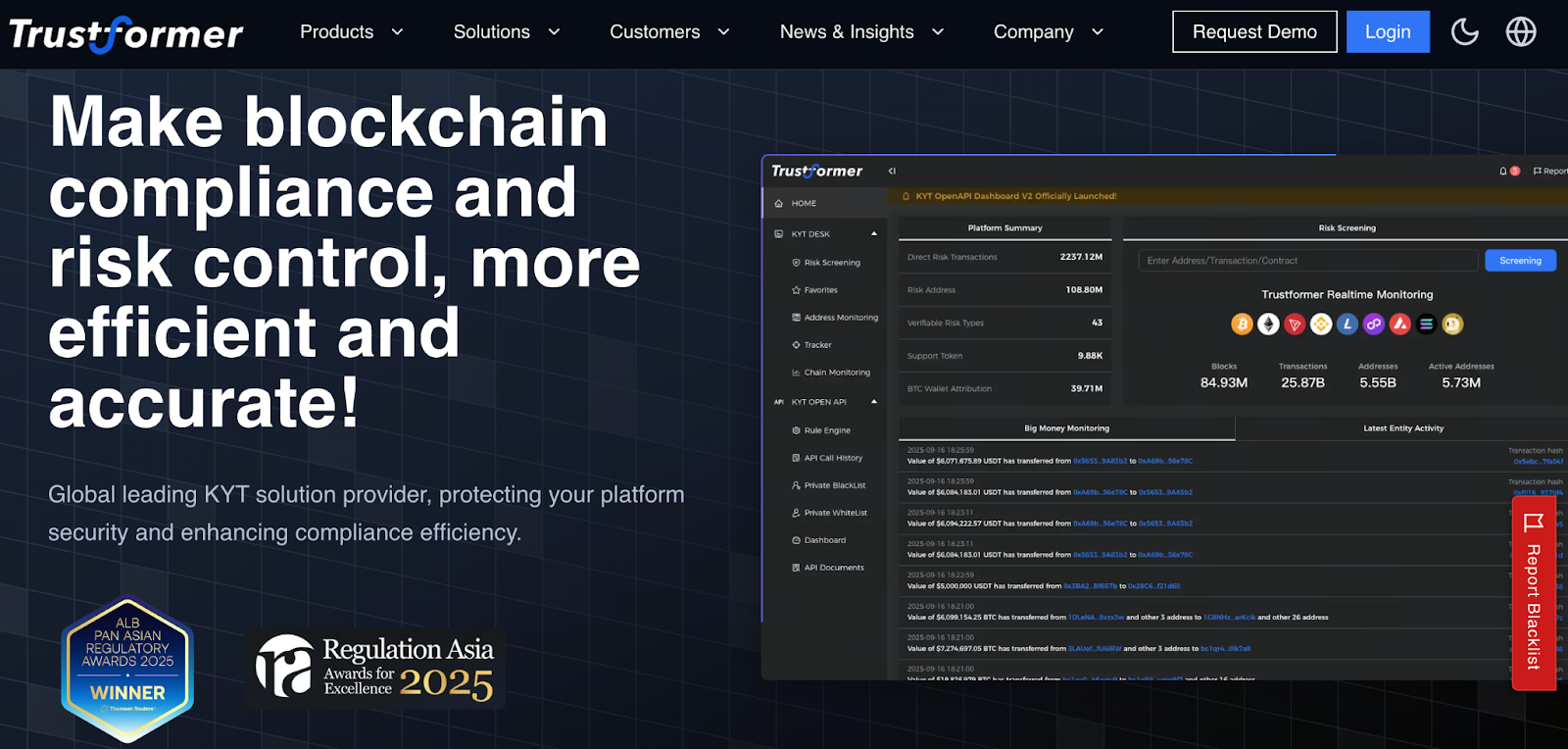Open Favorites in the sidebar
Image resolution: width=1568 pixels, height=749 pixels.
click(x=814, y=290)
